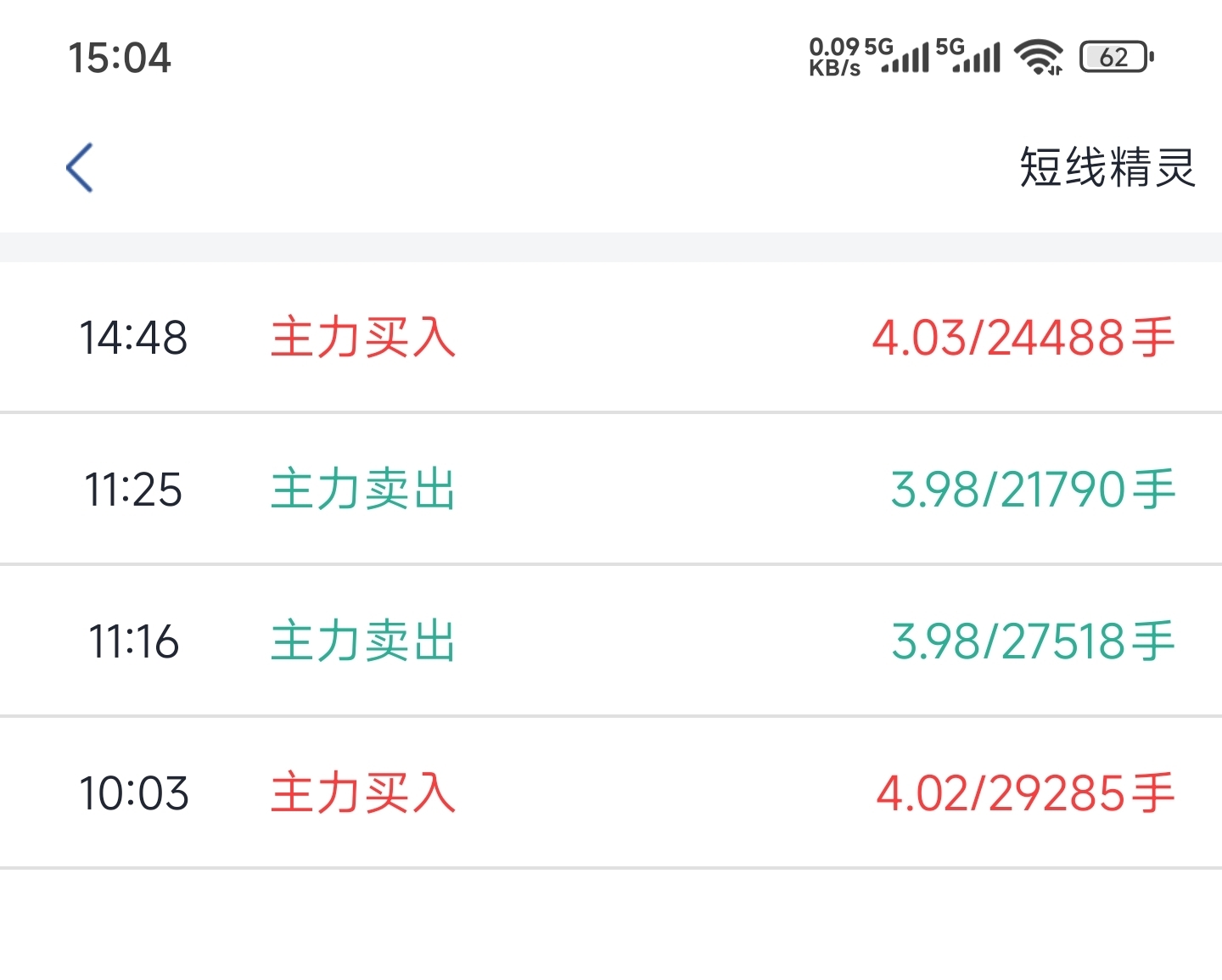Tap the 15:04 status bar clock
The height and width of the screenshot is (980, 1222).
(120, 58)
